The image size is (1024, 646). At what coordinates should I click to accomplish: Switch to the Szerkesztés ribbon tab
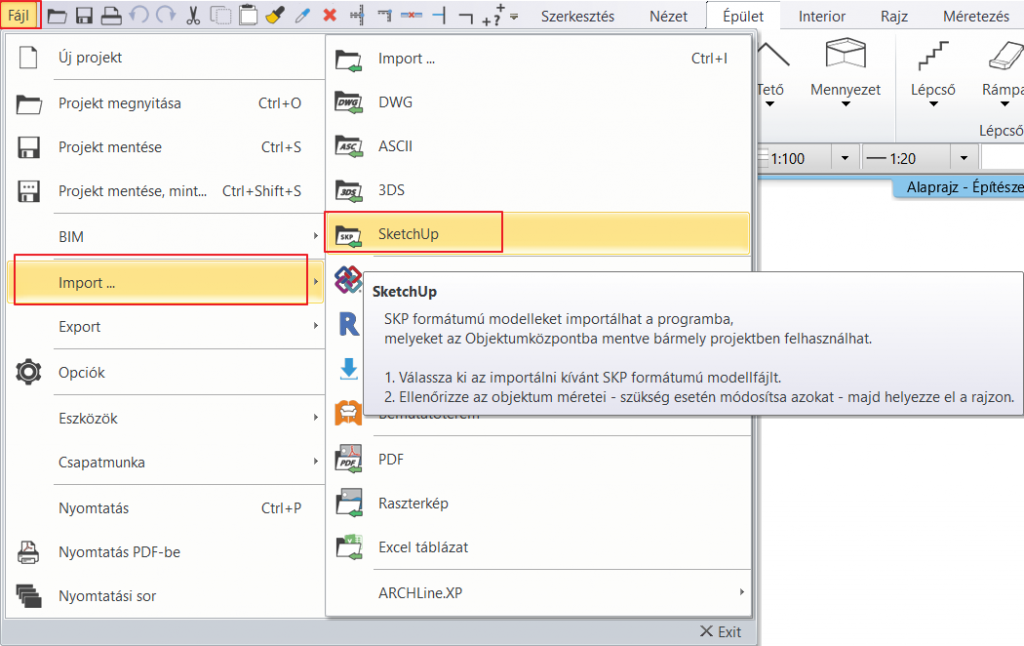click(577, 16)
